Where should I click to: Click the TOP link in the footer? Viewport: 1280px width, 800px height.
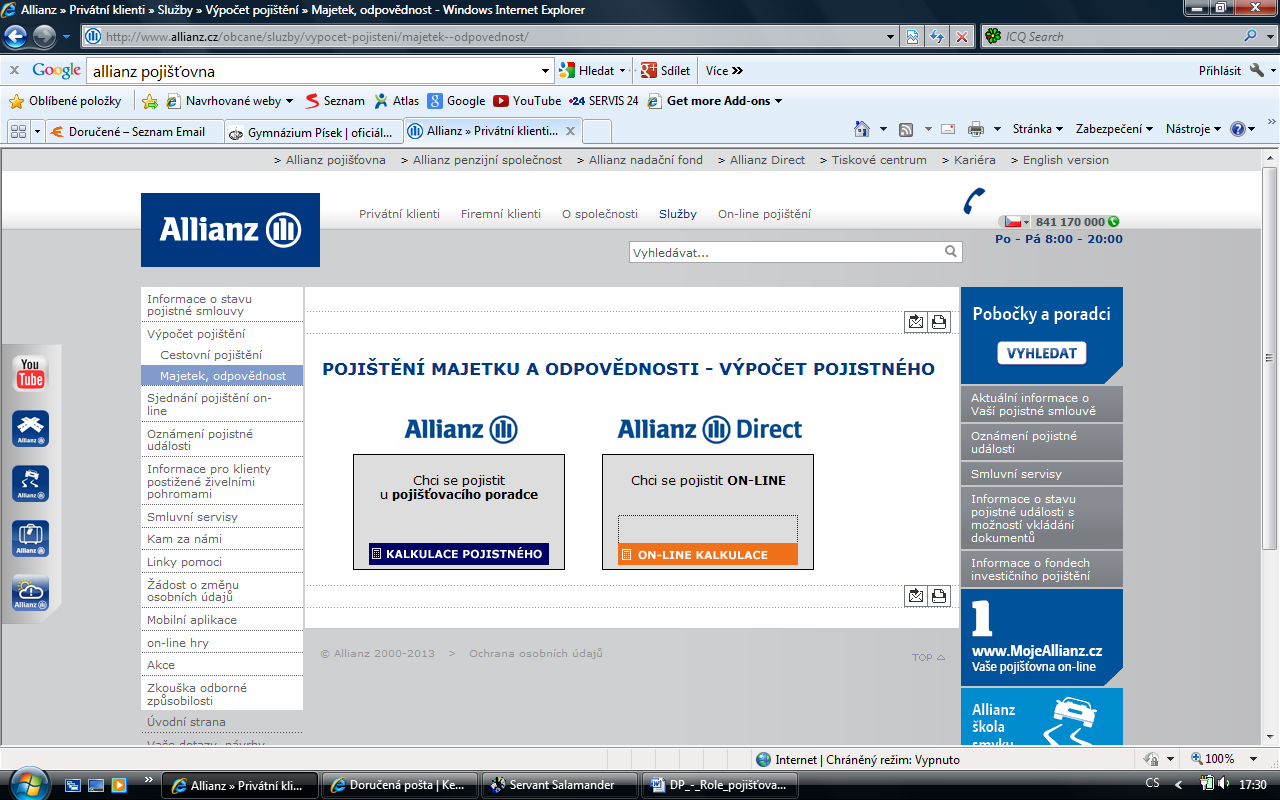(x=928, y=657)
